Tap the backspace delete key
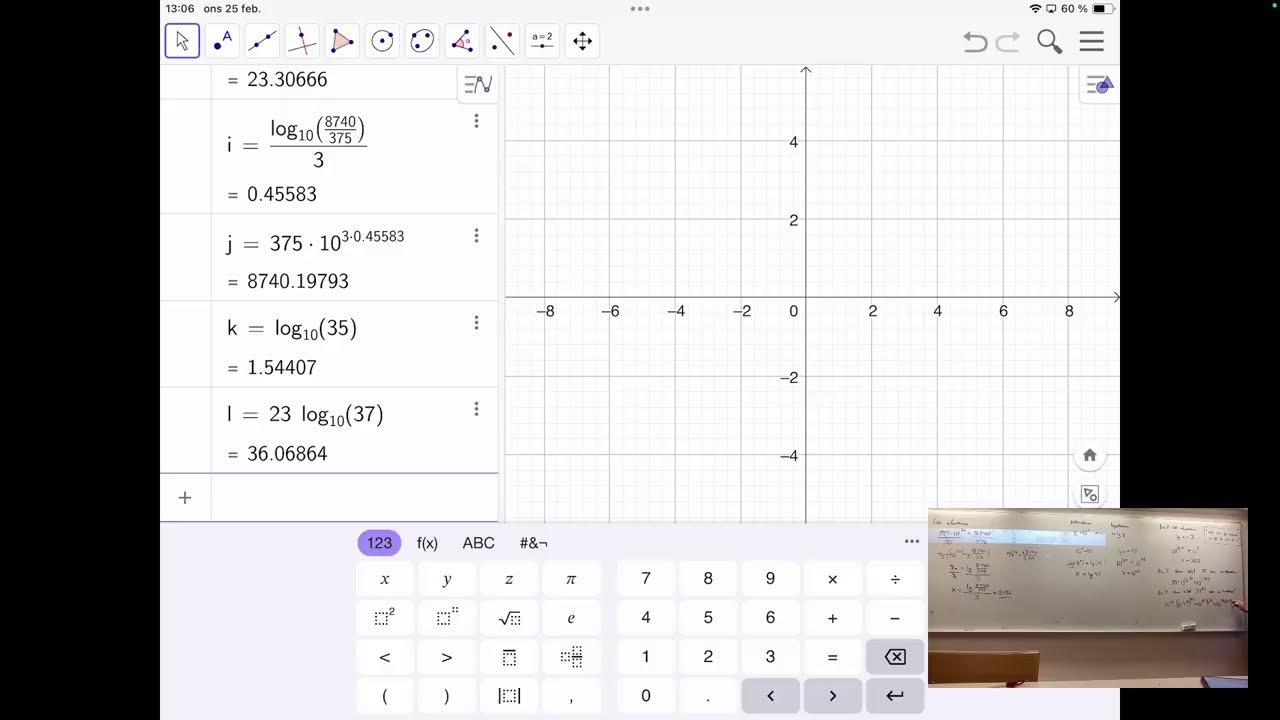The image size is (1280, 720). pos(895,657)
